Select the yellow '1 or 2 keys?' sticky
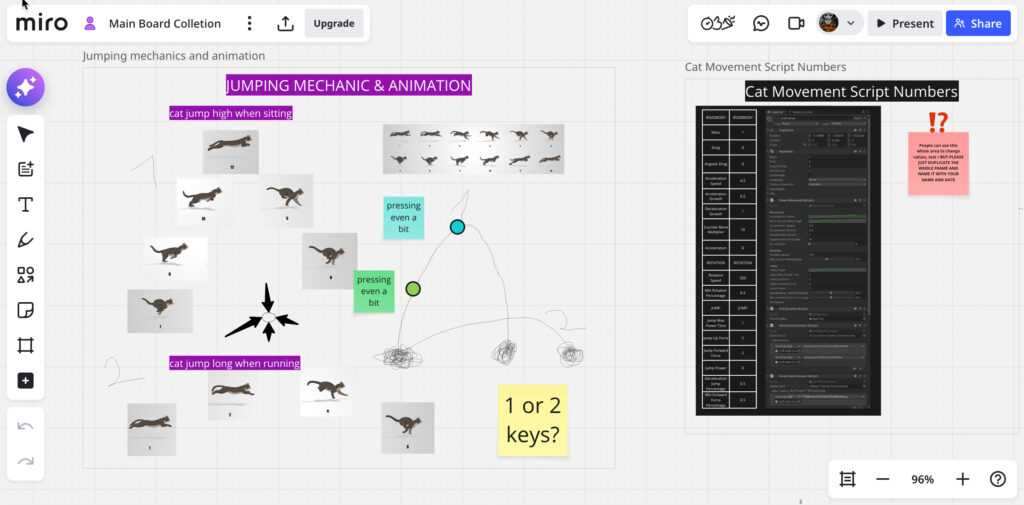1024x505 pixels. click(532, 420)
